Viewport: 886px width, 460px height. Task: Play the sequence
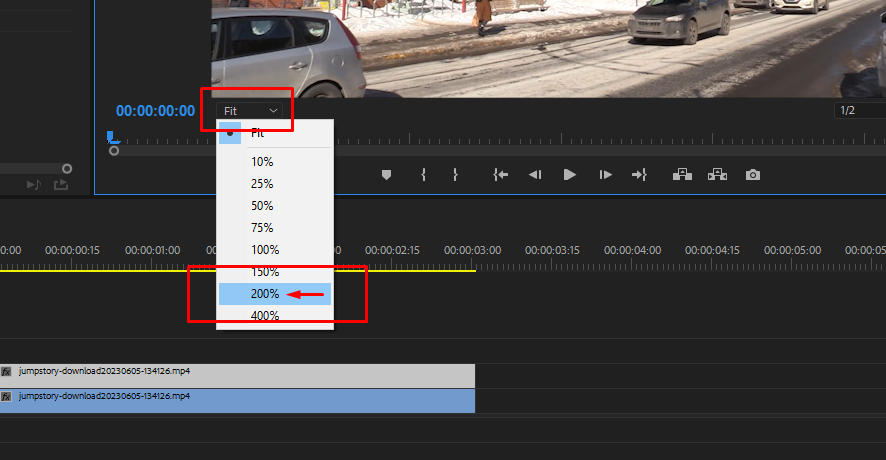pyautogui.click(x=570, y=175)
